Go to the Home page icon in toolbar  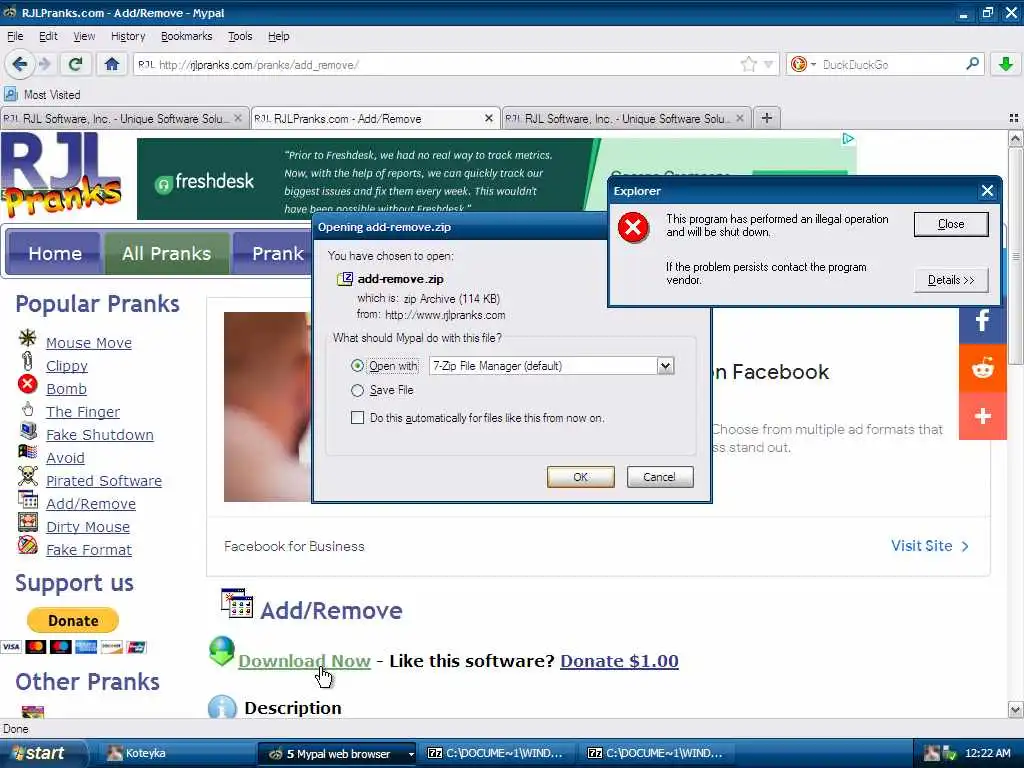tap(112, 64)
